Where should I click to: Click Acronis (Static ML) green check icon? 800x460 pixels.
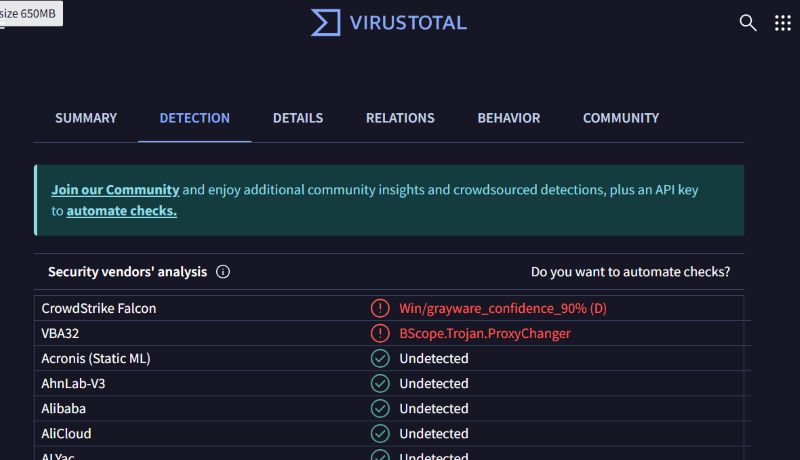tap(380, 358)
